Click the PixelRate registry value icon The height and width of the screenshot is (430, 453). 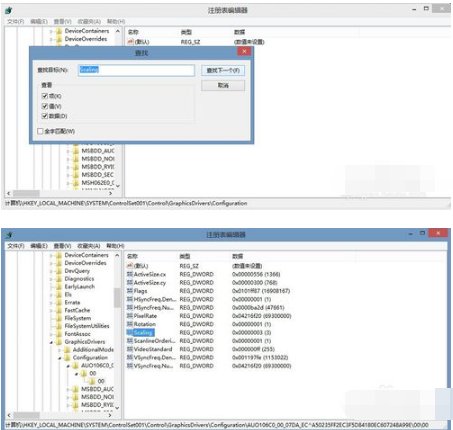[130, 316]
